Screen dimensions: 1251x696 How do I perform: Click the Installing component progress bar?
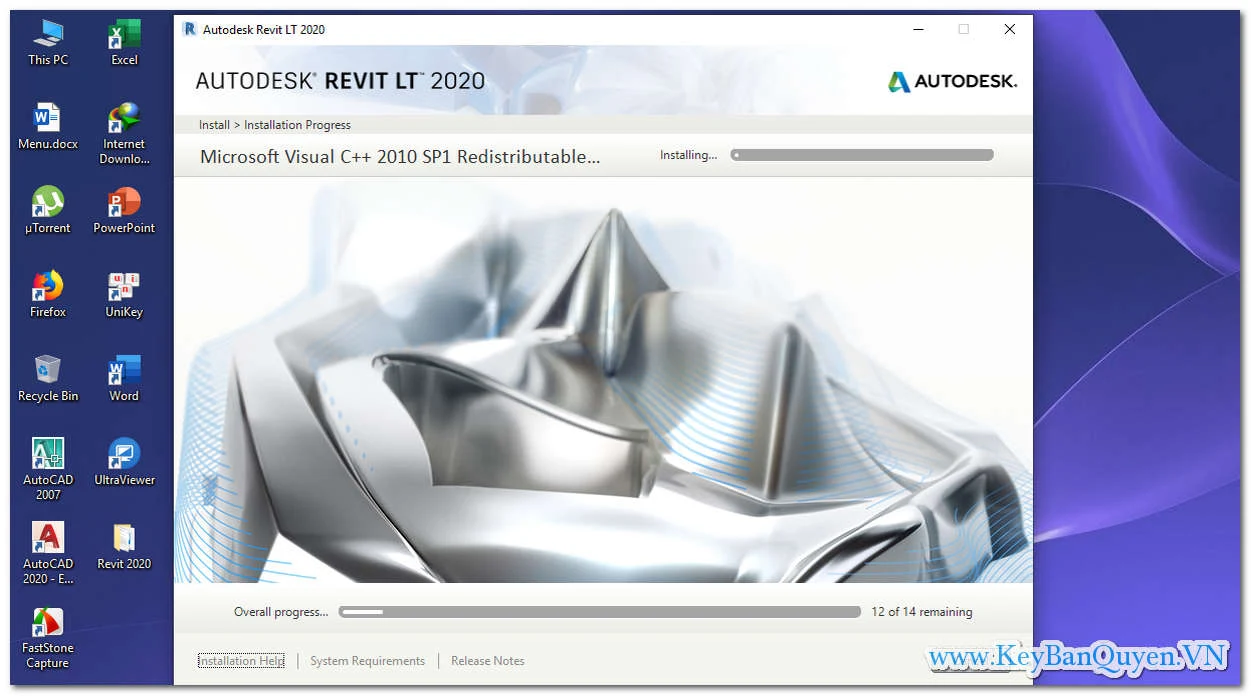[x=862, y=155]
